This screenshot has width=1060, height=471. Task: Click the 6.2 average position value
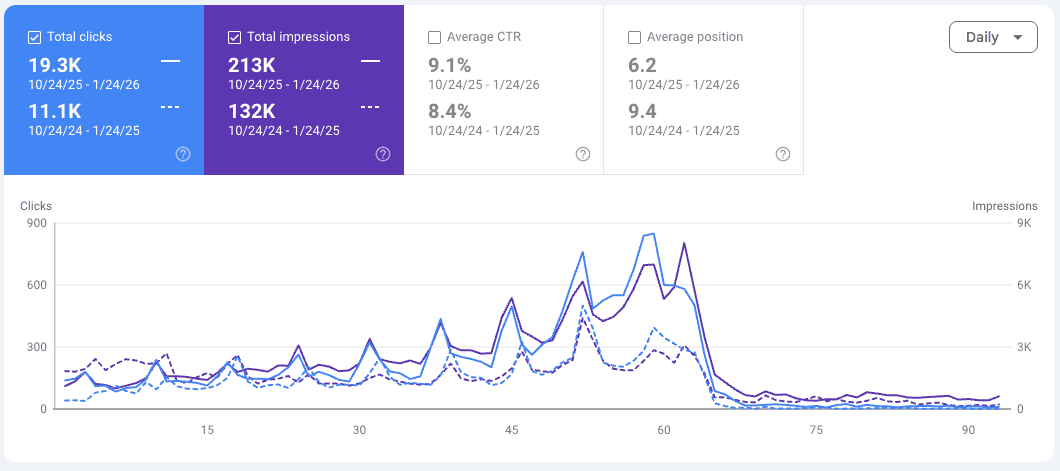(x=642, y=66)
